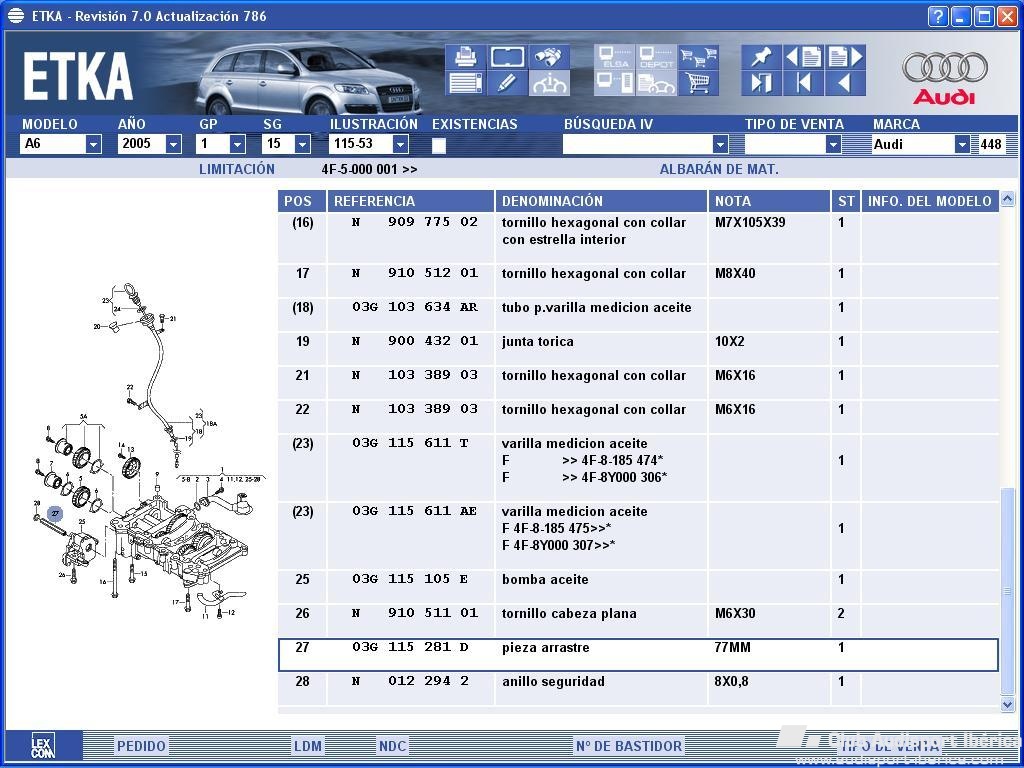
Task: Click the help question mark icon
Action: tap(937, 16)
